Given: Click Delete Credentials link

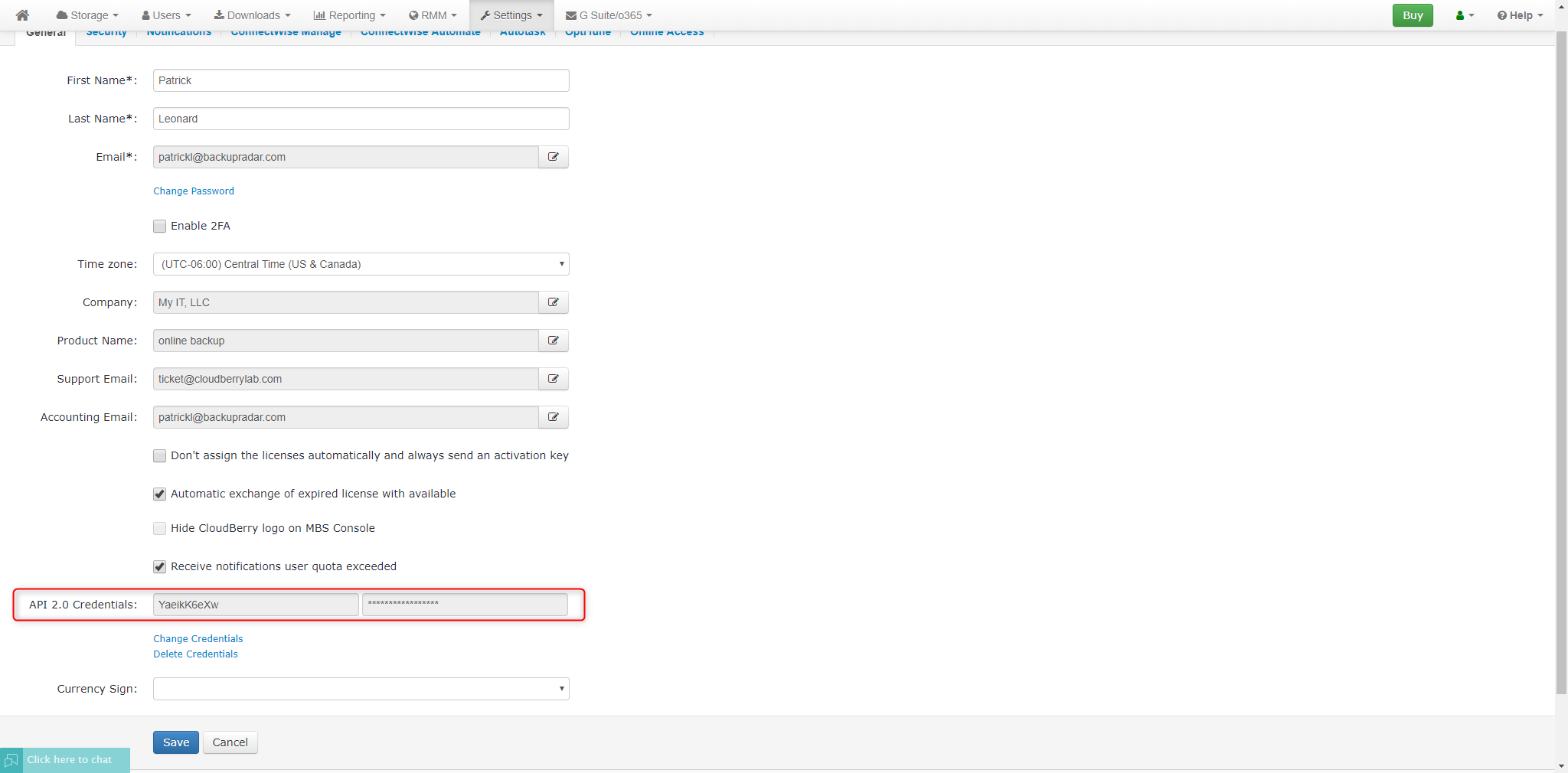Looking at the screenshot, I should [x=195, y=654].
